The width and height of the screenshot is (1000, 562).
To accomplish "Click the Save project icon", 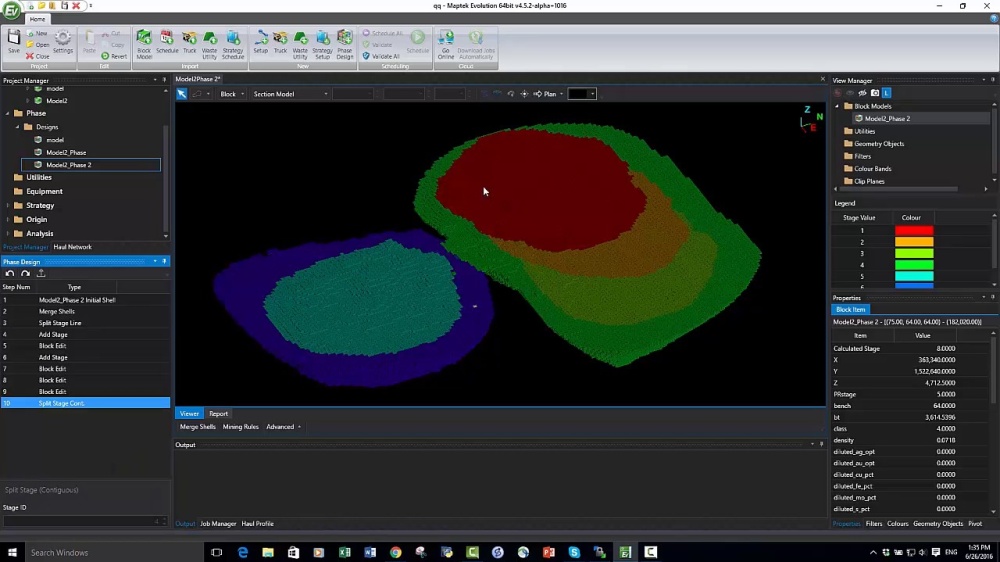I will [x=13, y=43].
